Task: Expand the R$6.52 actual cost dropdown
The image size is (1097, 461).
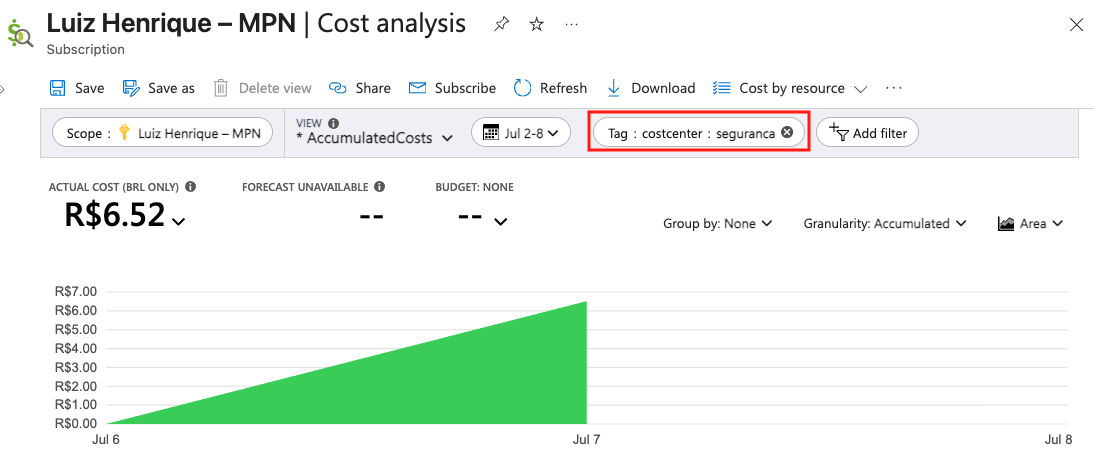Action: point(179,221)
